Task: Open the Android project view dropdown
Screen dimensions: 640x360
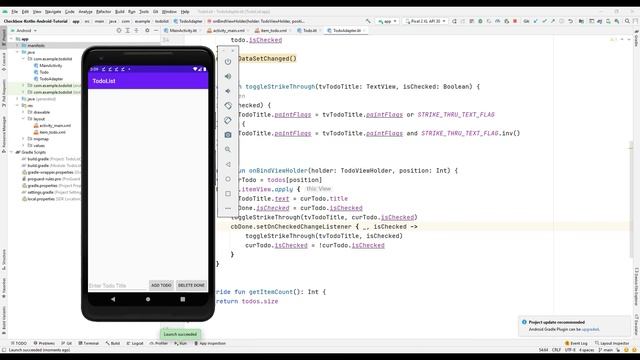Action: (x=24, y=31)
